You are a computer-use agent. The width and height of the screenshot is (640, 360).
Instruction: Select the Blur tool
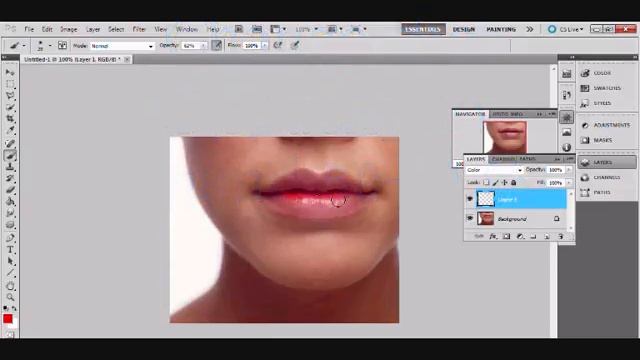(x=10, y=213)
